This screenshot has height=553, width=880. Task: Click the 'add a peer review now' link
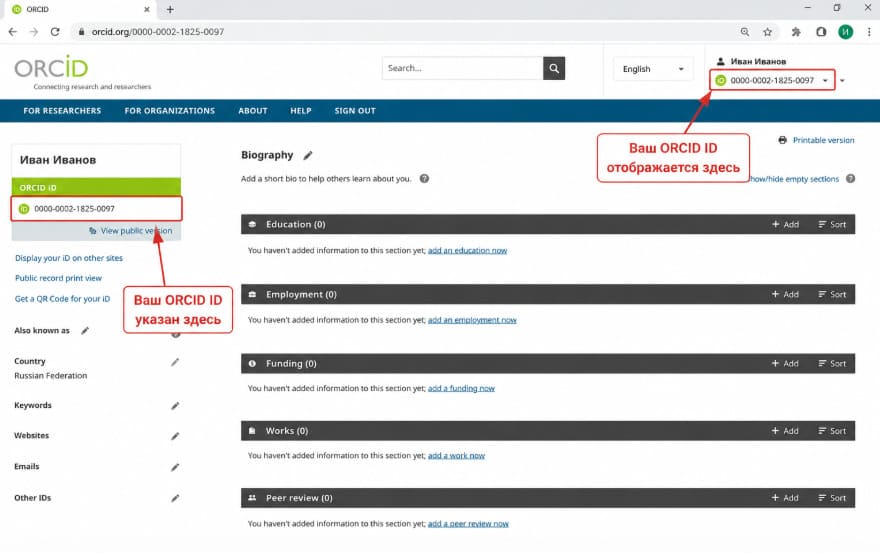pyautogui.click(x=468, y=524)
